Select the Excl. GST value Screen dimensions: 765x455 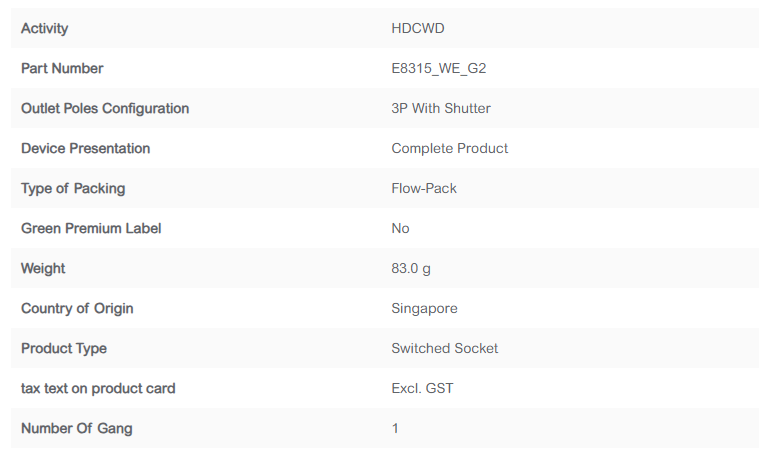(x=423, y=388)
